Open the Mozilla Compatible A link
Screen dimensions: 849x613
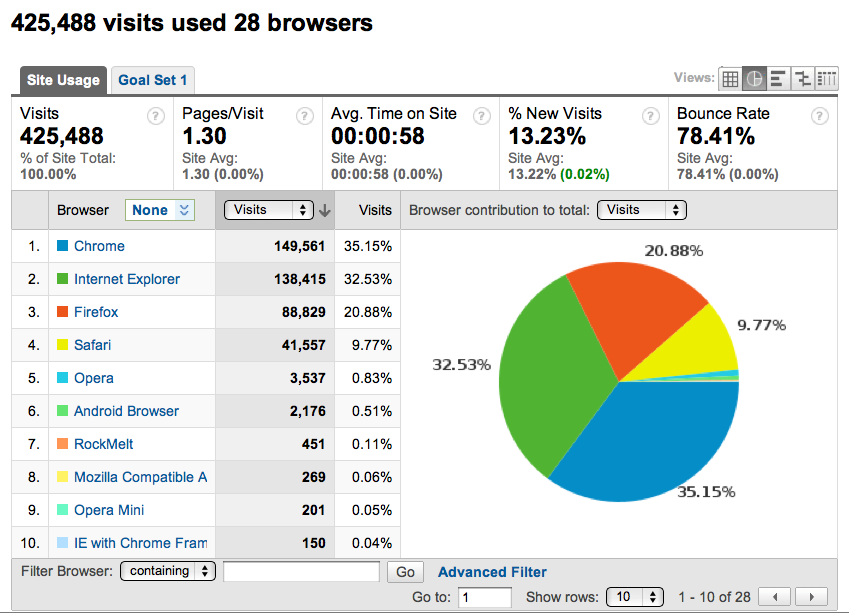click(x=141, y=477)
